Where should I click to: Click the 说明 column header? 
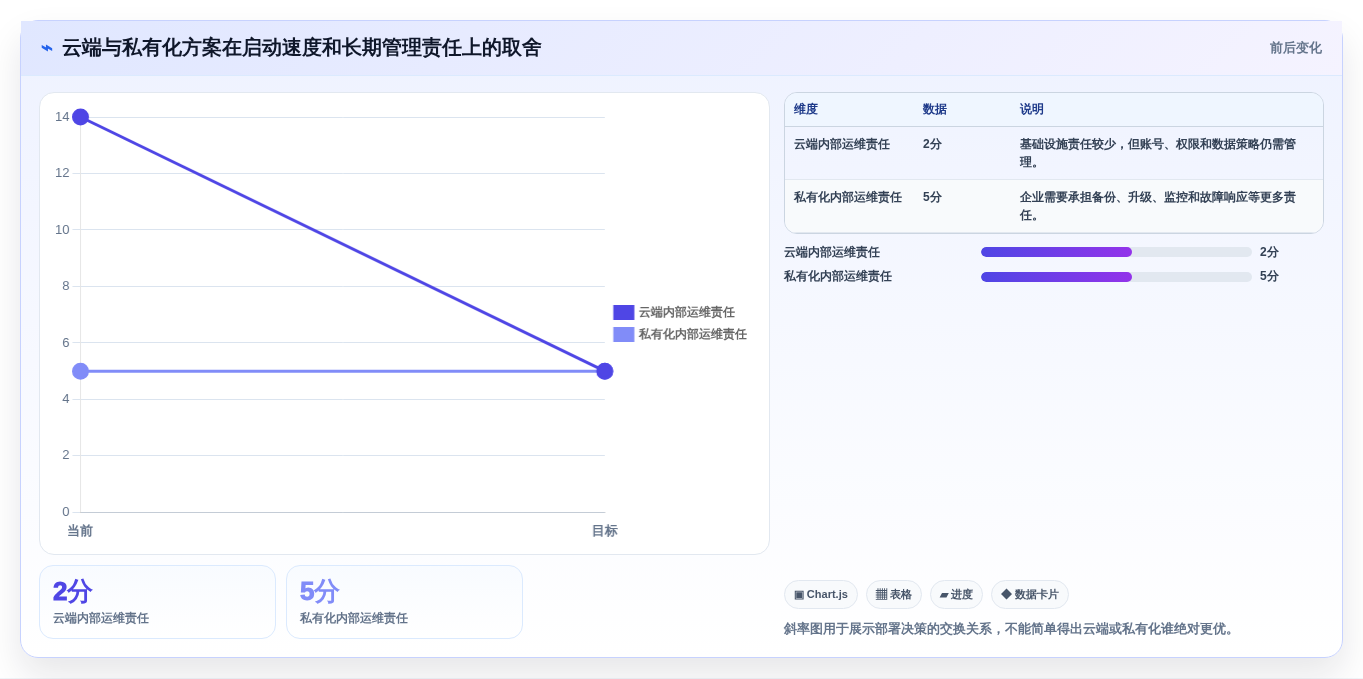pos(1032,109)
